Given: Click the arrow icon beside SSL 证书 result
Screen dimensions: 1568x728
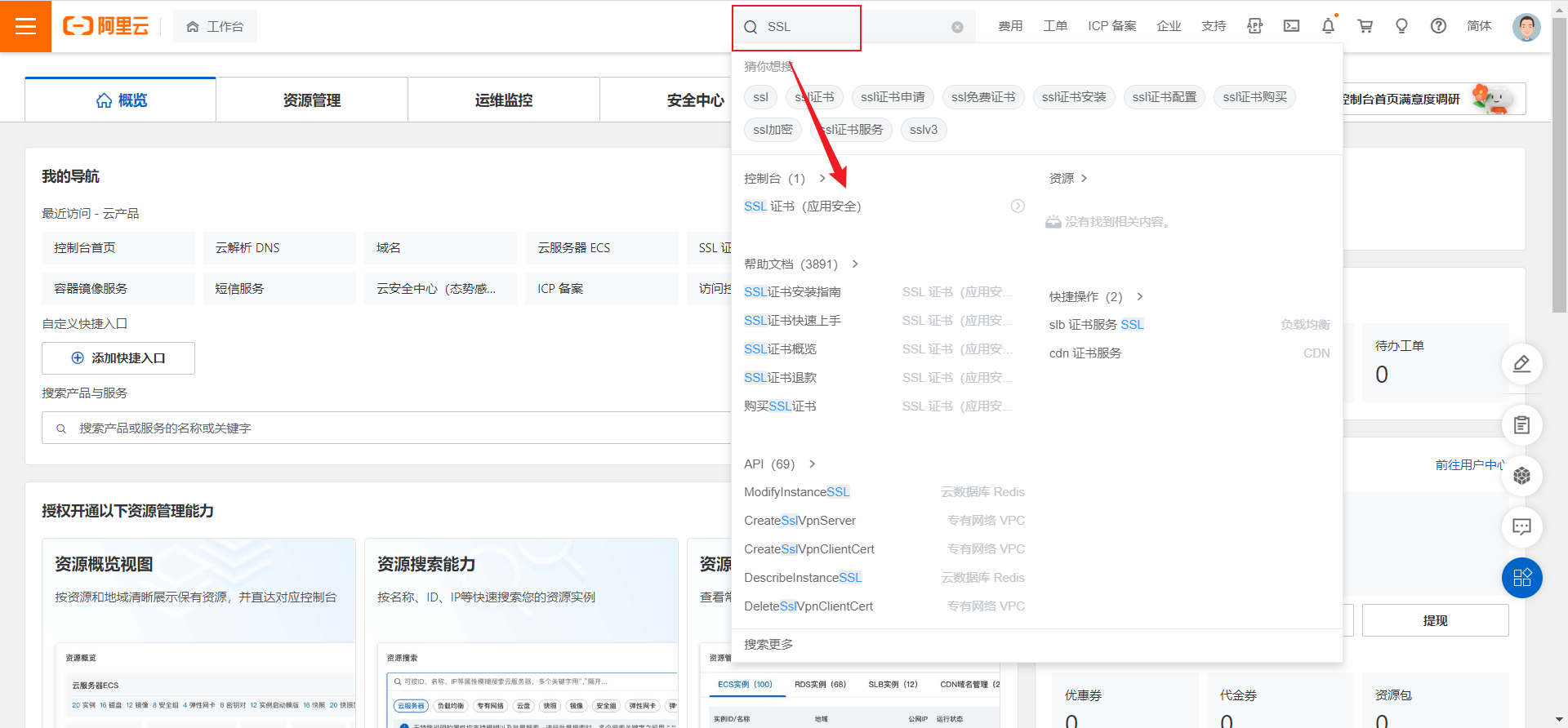Looking at the screenshot, I should pos(1018,206).
